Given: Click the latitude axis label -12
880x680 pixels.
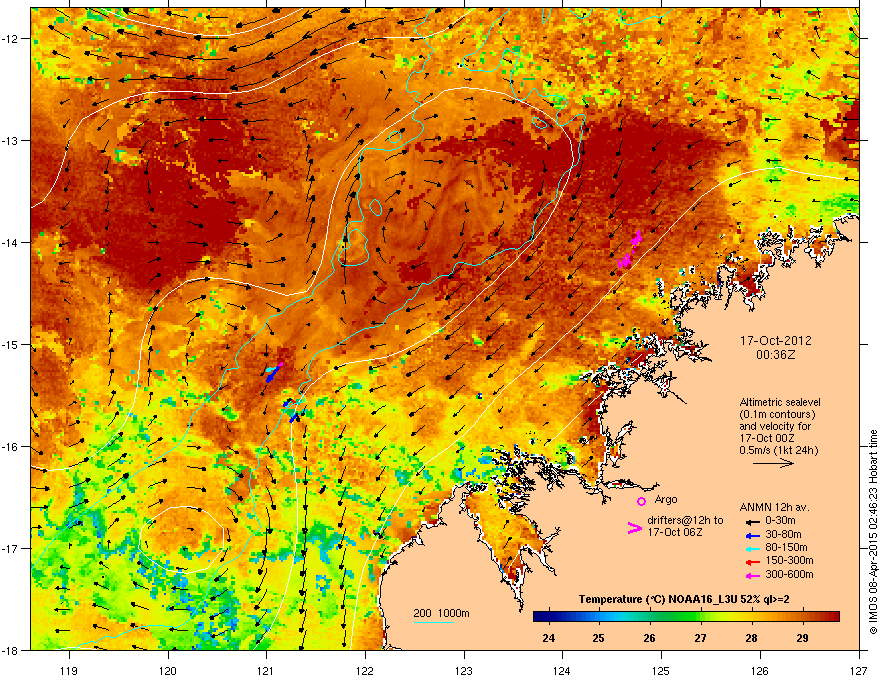Looking at the screenshot, I should [11, 38].
